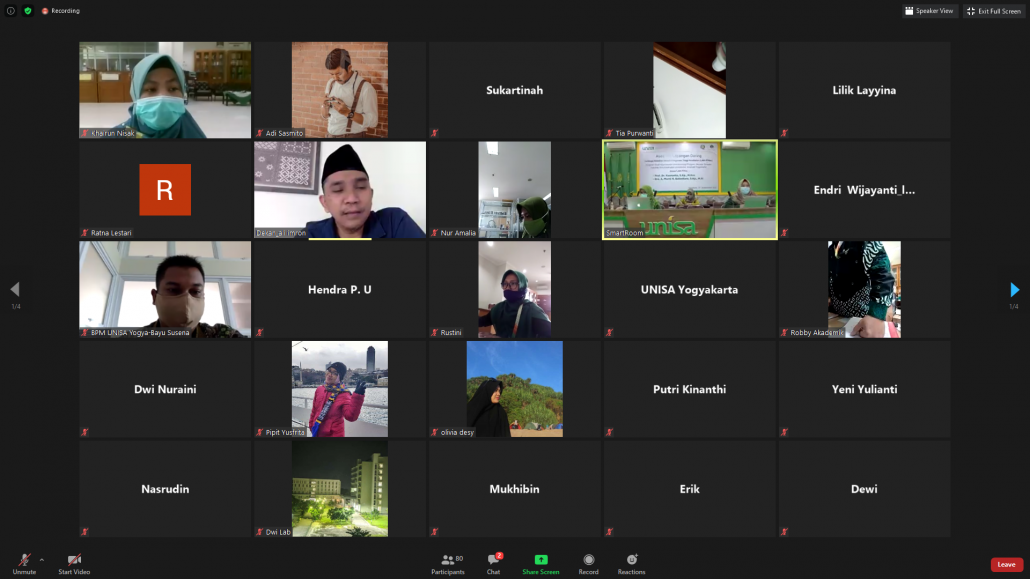Image resolution: width=1030 pixels, height=579 pixels.
Task: Click the green encryption shield icon
Action: point(28,11)
